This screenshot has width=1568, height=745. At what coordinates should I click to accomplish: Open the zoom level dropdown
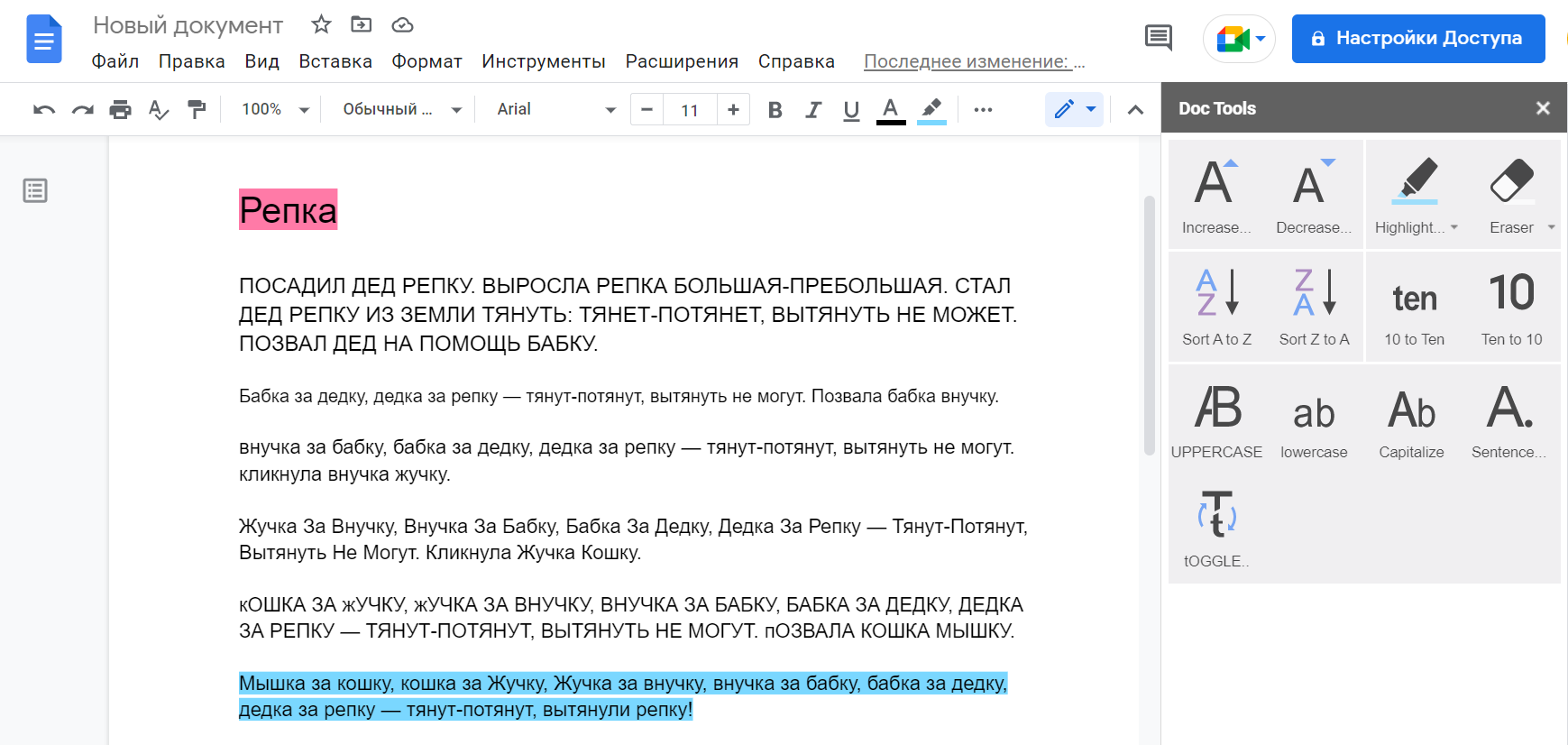coord(275,109)
